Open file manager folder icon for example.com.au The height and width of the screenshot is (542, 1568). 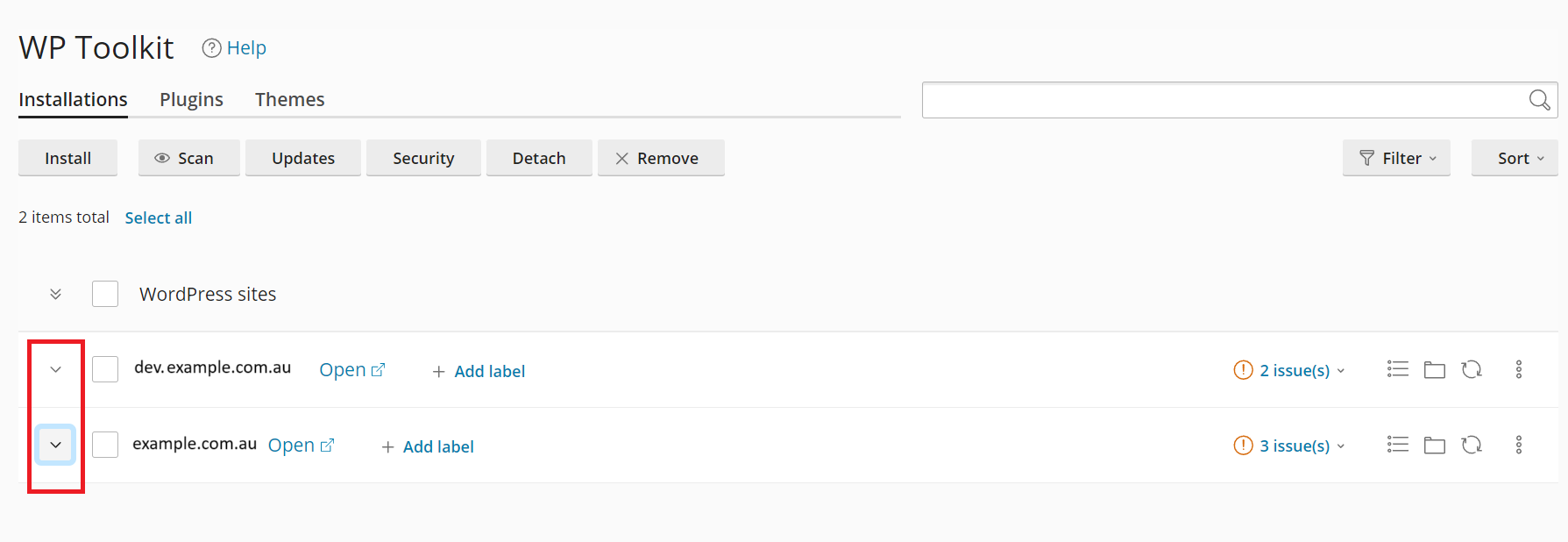[x=1435, y=446]
